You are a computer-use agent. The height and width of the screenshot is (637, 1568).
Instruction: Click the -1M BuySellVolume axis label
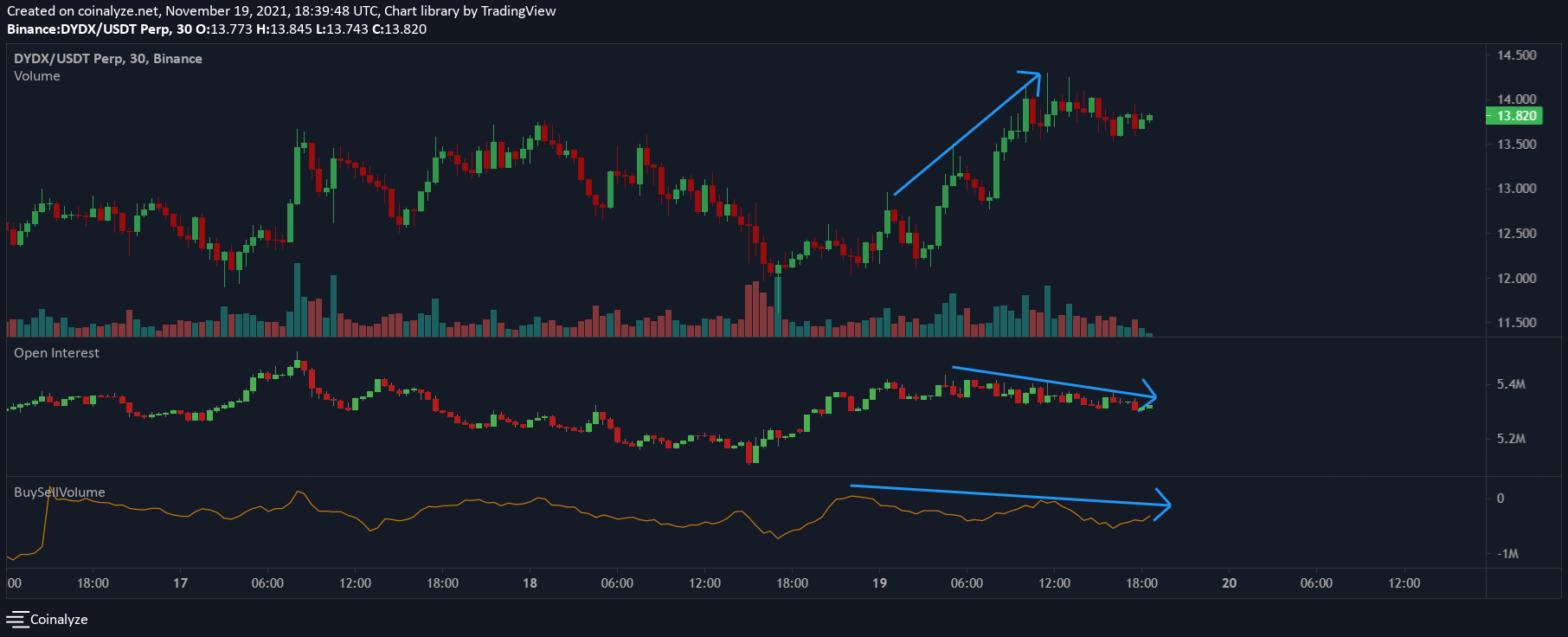click(x=1508, y=554)
